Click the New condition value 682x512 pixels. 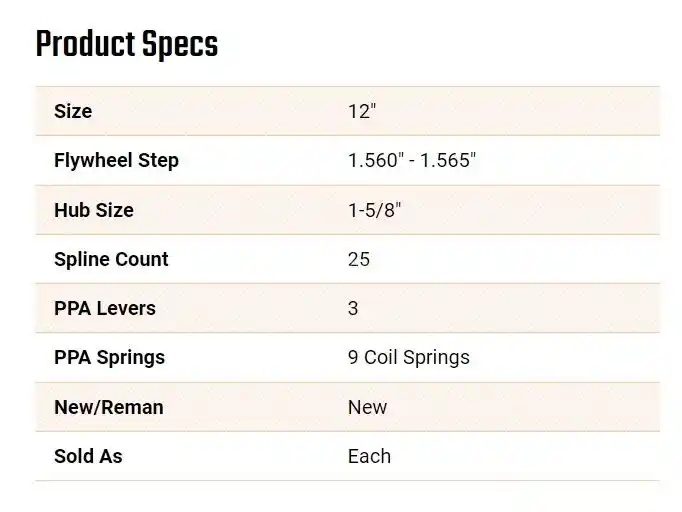point(367,408)
